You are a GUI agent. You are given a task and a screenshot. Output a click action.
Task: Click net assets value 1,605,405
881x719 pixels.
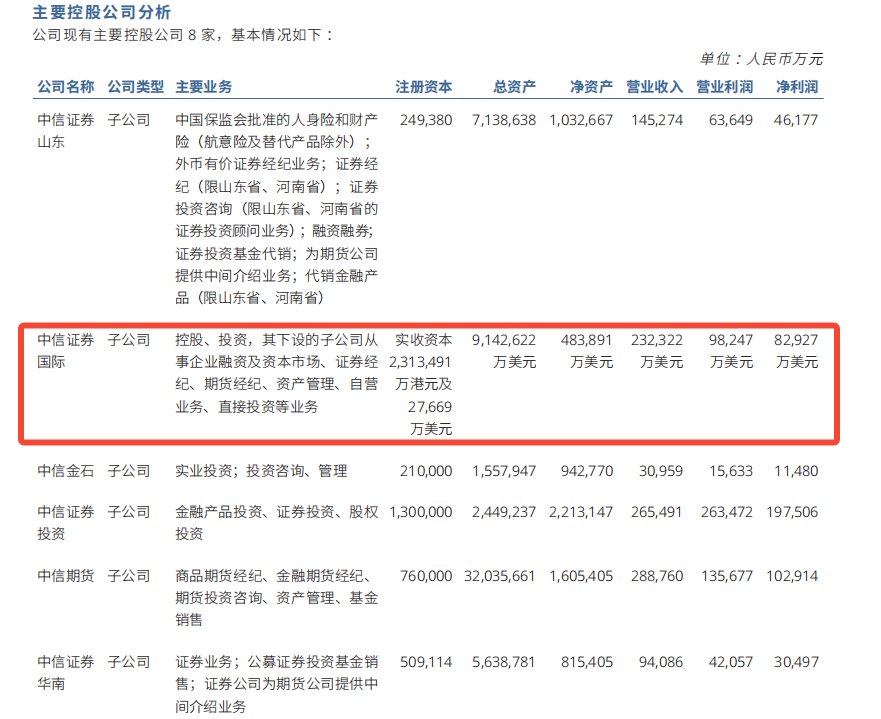click(581, 576)
